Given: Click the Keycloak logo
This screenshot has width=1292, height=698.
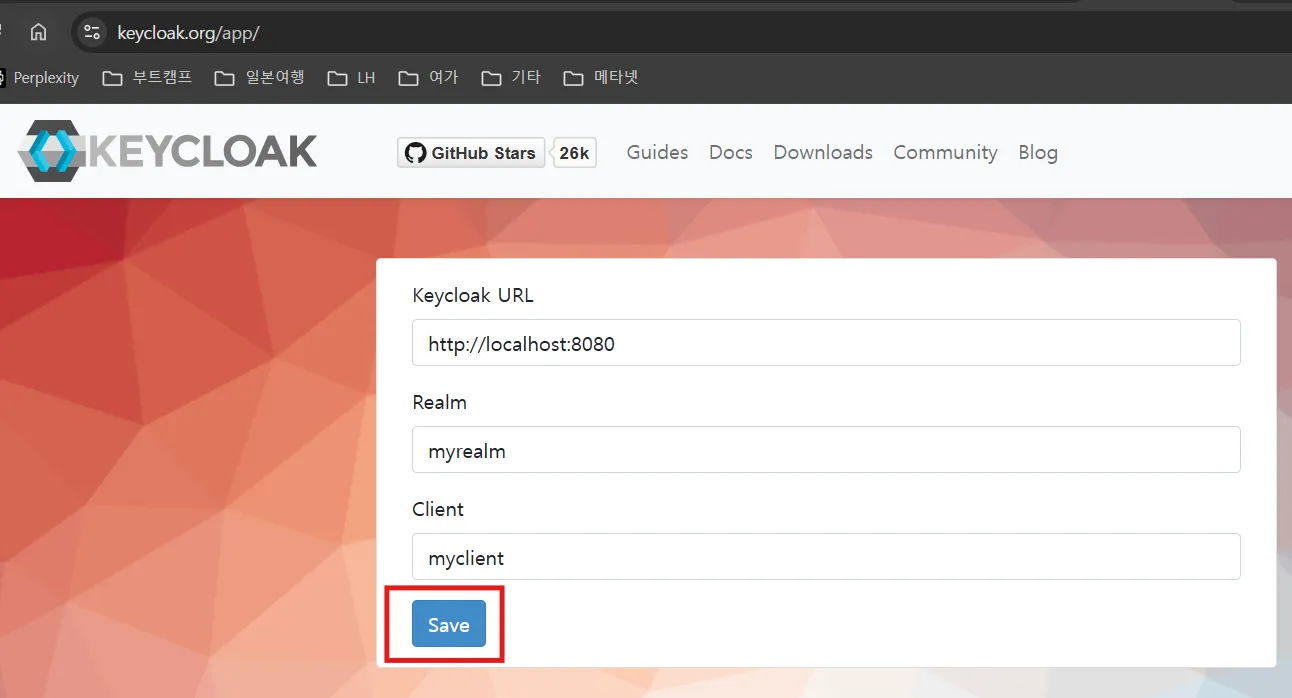Looking at the screenshot, I should (167, 151).
